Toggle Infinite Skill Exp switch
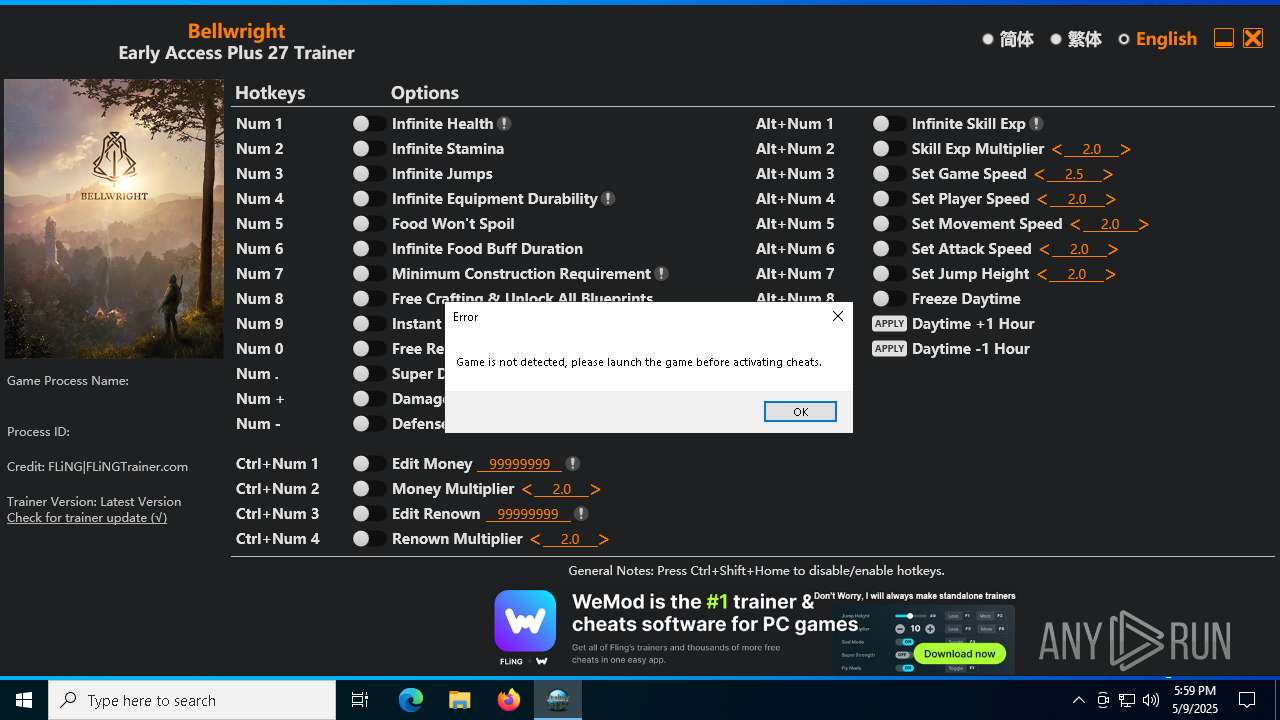 click(889, 124)
